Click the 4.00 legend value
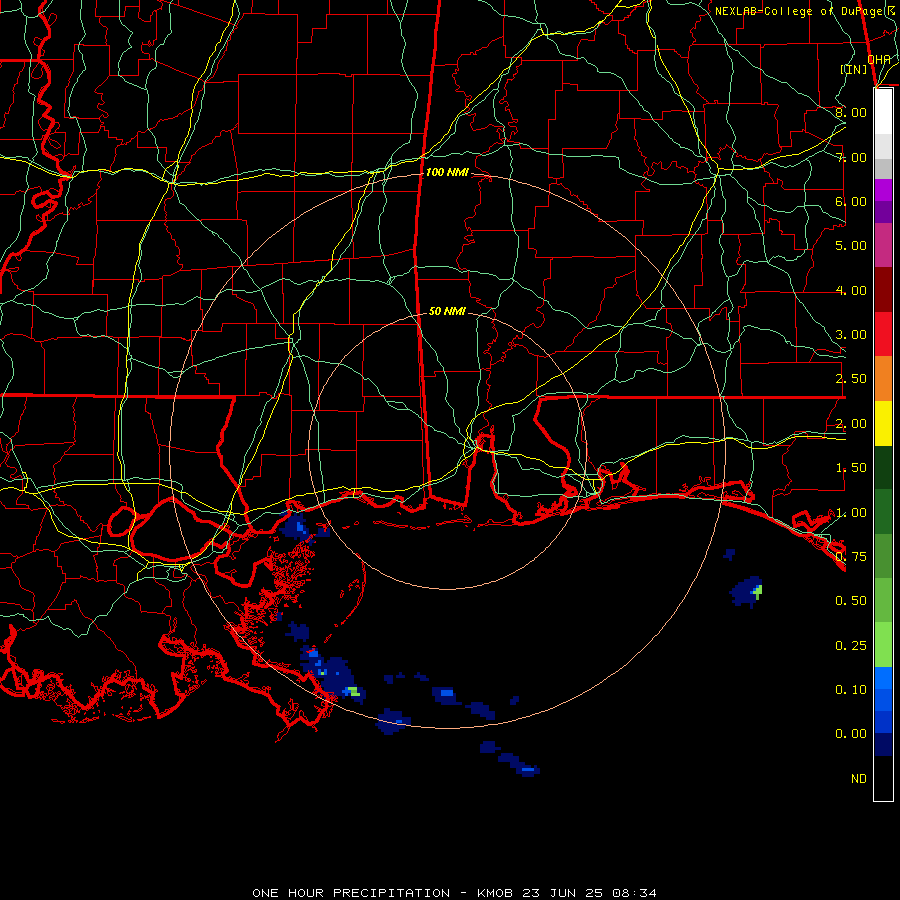 tap(851, 290)
